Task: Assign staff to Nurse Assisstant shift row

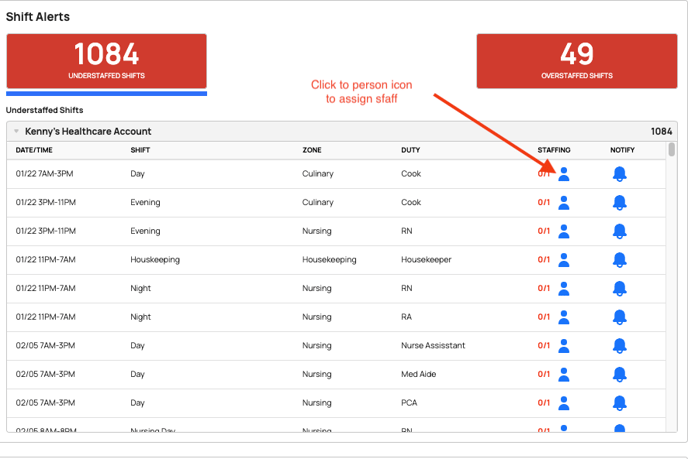Action: pos(564,346)
